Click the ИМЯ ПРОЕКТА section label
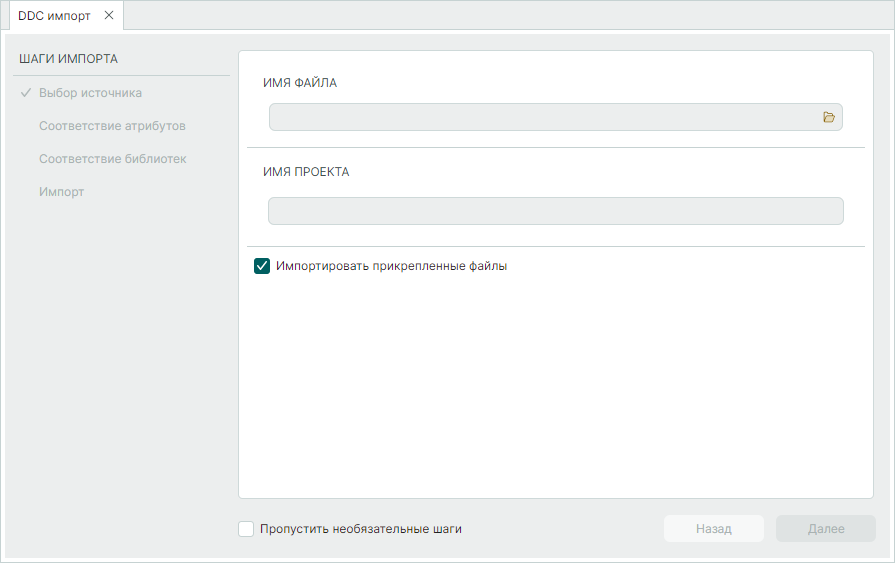The width and height of the screenshot is (895, 563). (306, 171)
